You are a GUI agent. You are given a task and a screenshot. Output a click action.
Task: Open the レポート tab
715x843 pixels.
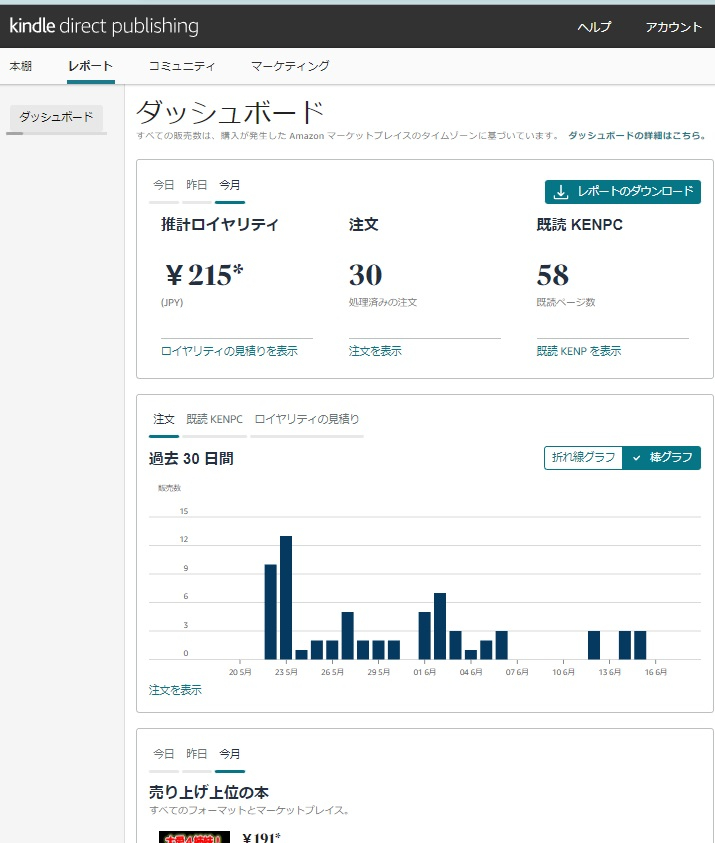[x=90, y=66]
